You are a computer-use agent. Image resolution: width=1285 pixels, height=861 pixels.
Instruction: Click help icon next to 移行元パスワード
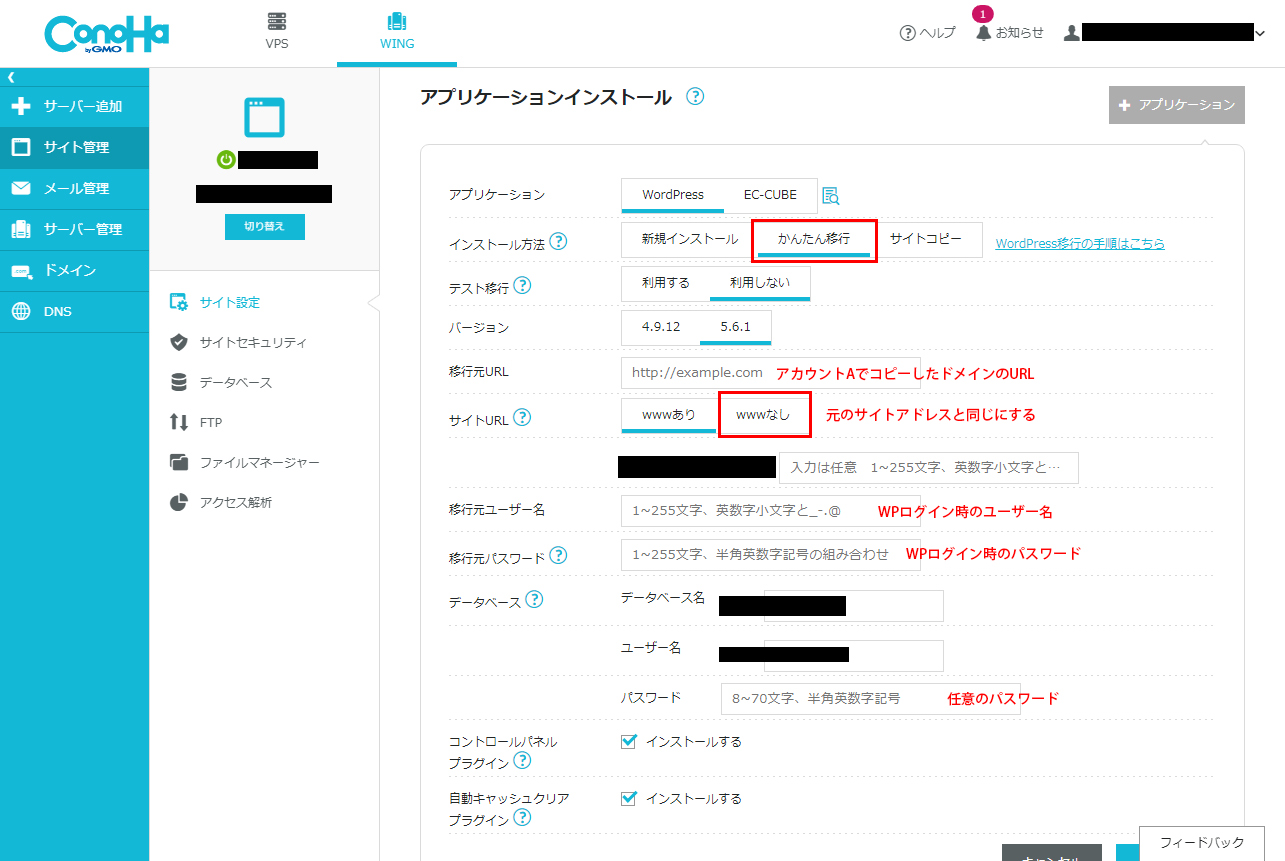point(558,555)
